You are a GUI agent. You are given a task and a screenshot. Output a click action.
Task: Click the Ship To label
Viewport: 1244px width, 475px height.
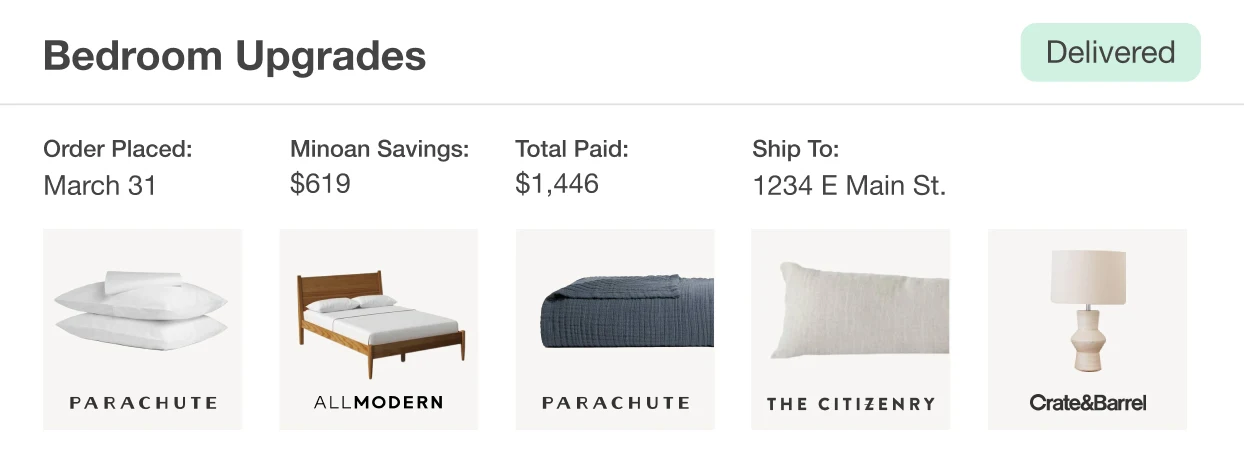pos(795,149)
